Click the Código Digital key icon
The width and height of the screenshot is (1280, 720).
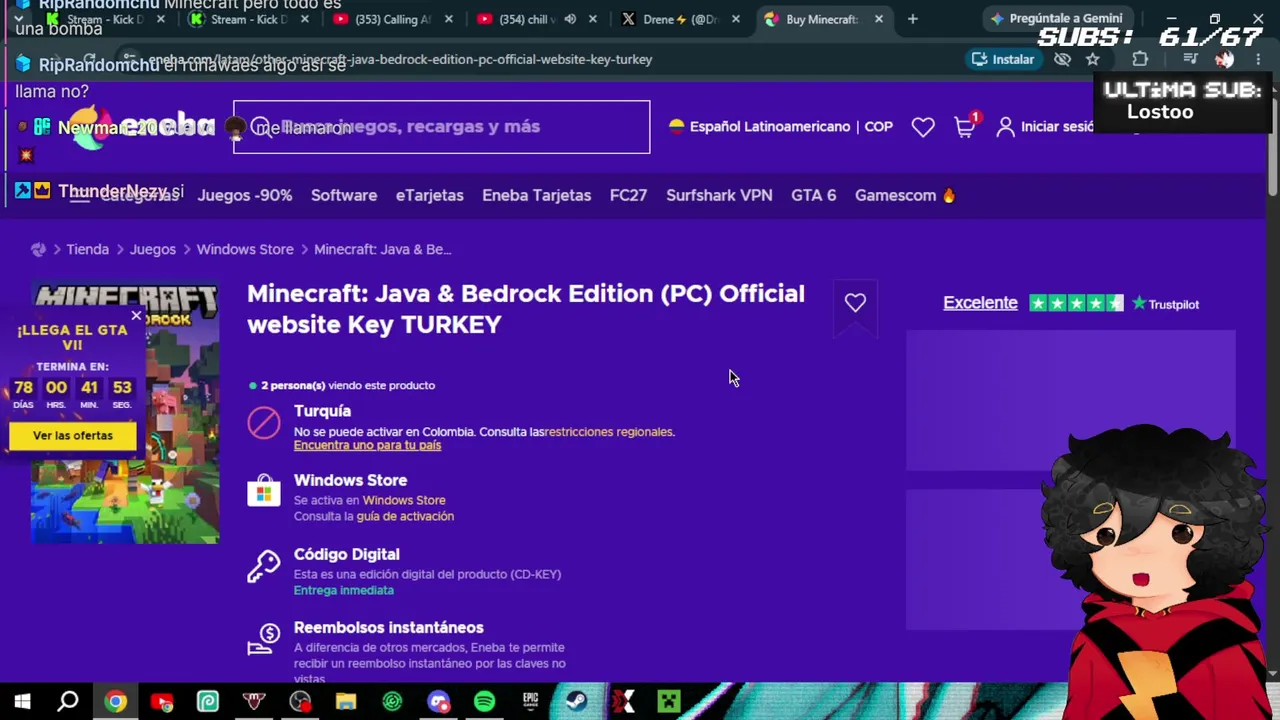pyautogui.click(x=264, y=565)
